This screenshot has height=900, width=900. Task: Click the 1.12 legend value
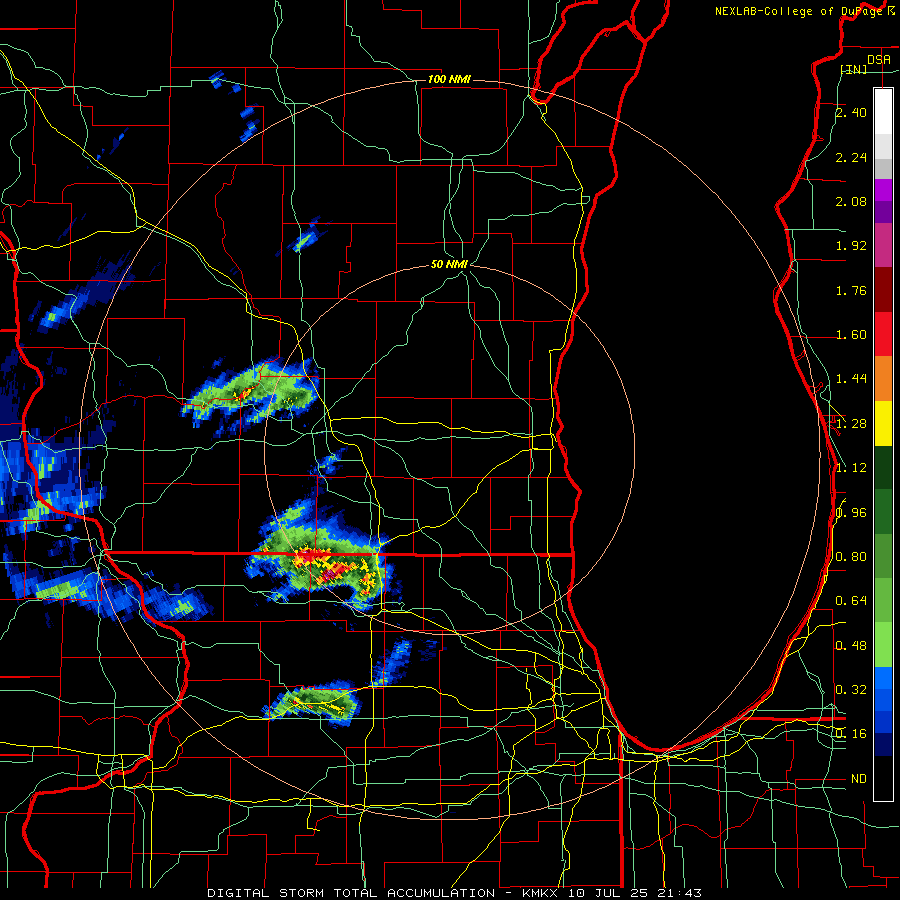tap(851, 468)
